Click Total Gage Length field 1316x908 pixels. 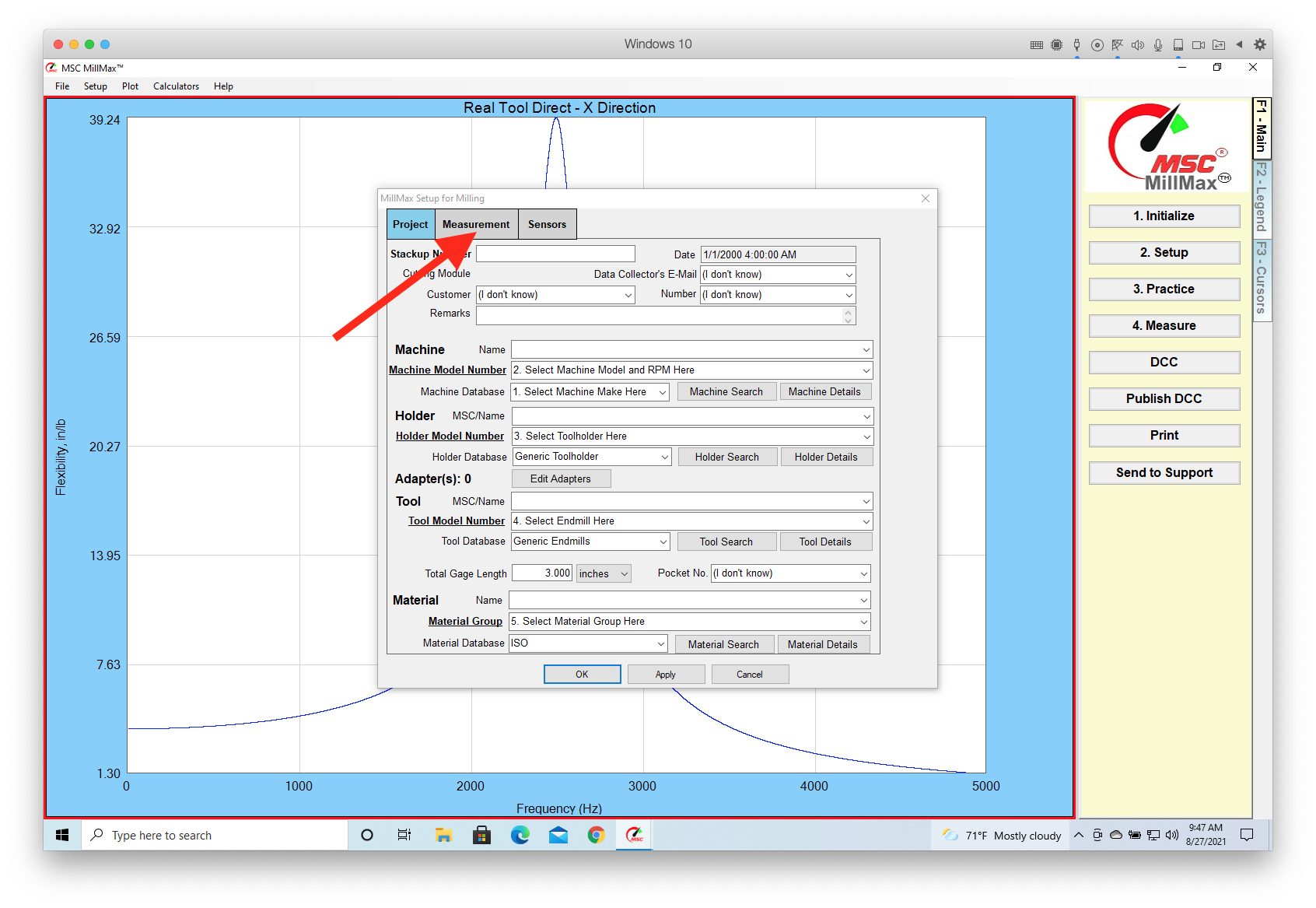pyautogui.click(x=542, y=573)
